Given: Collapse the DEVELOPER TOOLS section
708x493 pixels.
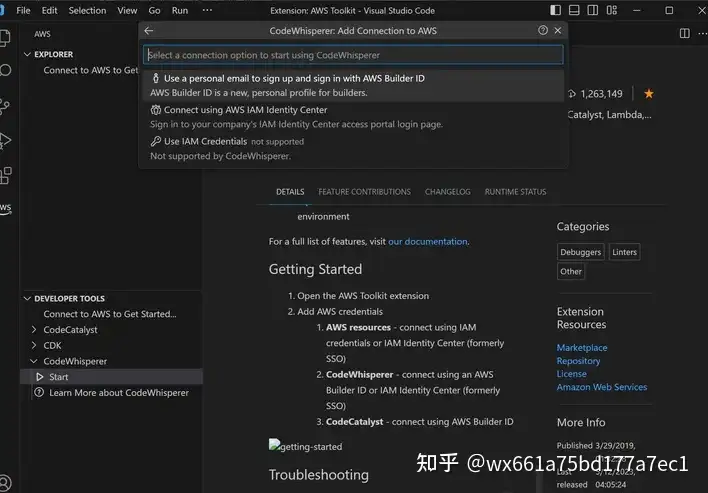Looking at the screenshot, I should tap(28, 298).
